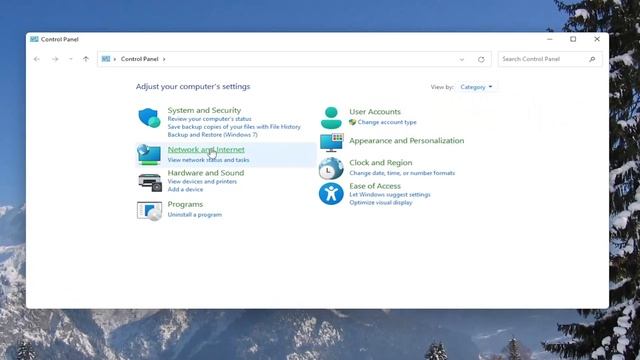Click Appearance and Personalization monitor icon
This screenshot has height=360, width=640.
[x=331, y=142]
